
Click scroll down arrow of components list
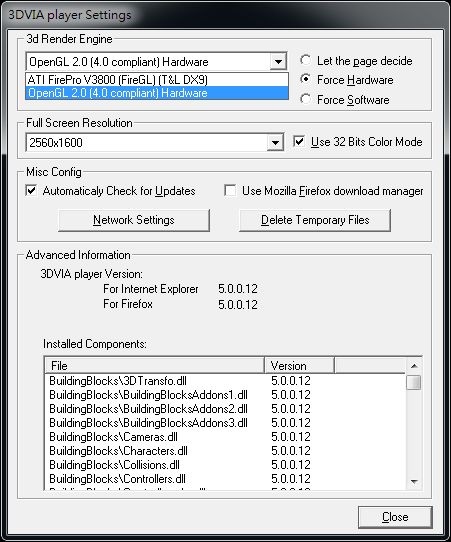414,481
